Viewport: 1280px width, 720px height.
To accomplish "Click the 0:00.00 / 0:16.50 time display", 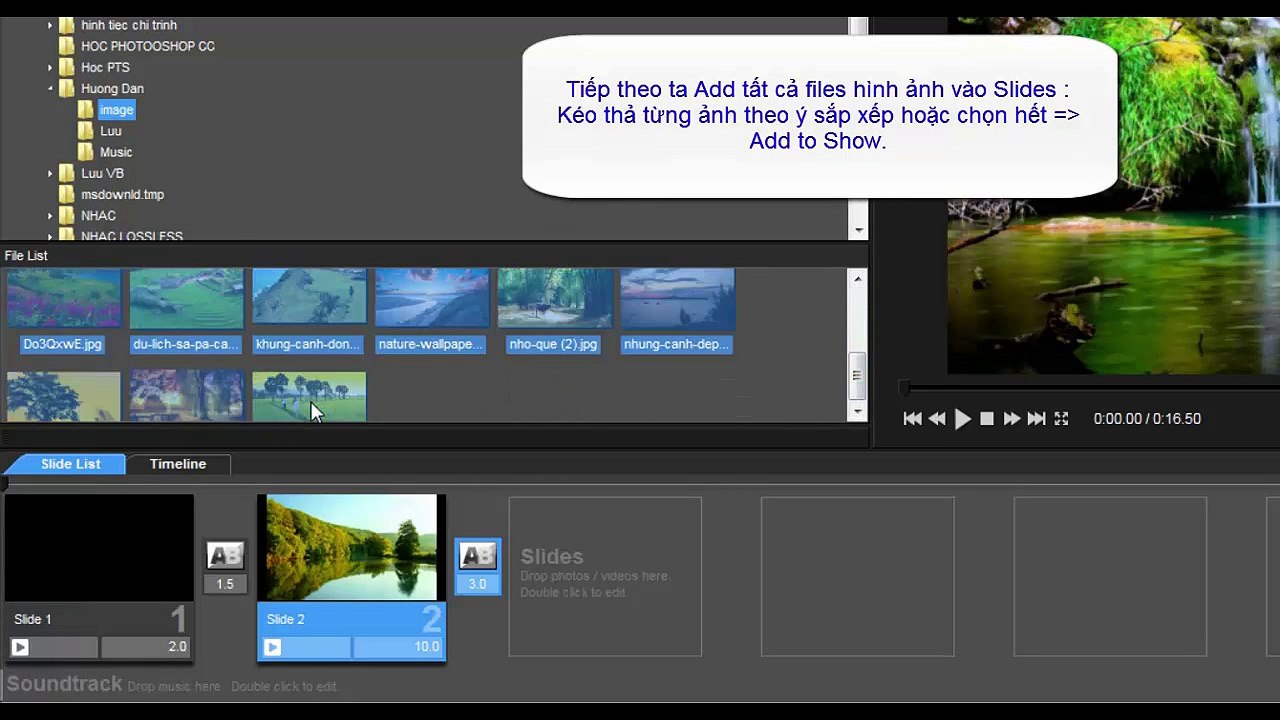I will [1147, 419].
